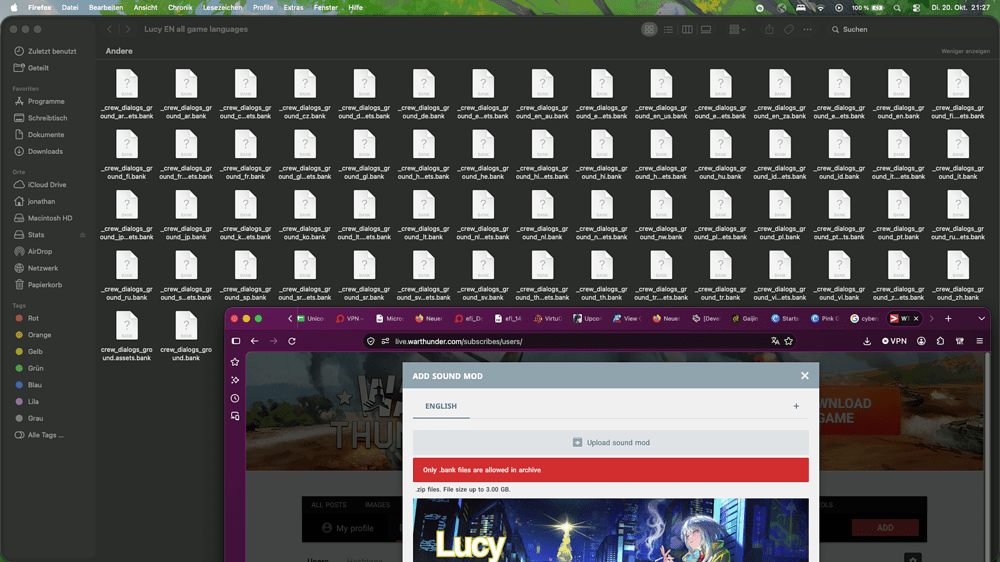Open Papierkorb in Finder sidebar
Image resolution: width=1000 pixels, height=562 pixels.
pyautogui.click(x=38, y=285)
